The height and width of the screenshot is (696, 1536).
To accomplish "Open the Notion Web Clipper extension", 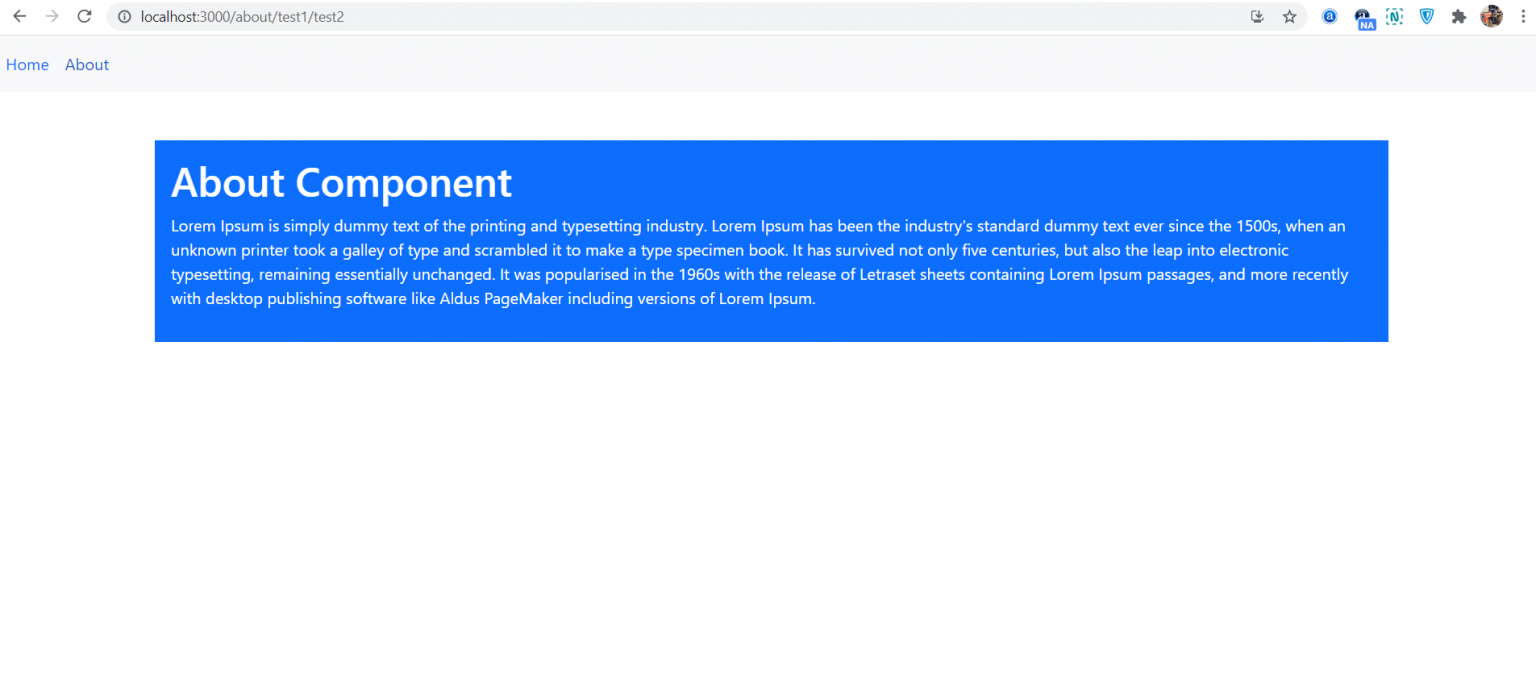I will click(x=1394, y=16).
